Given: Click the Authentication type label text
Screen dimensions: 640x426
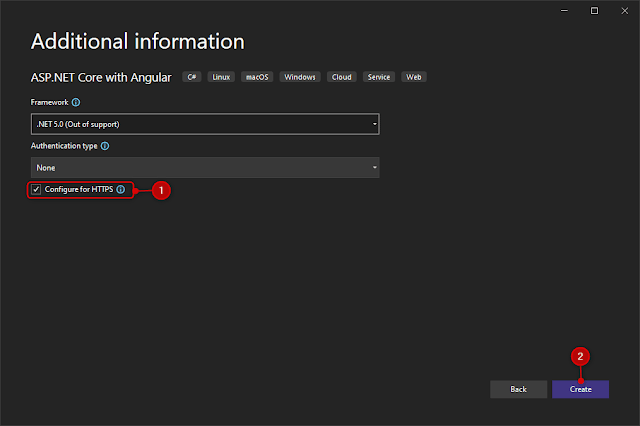Looking at the screenshot, I should [64, 146].
